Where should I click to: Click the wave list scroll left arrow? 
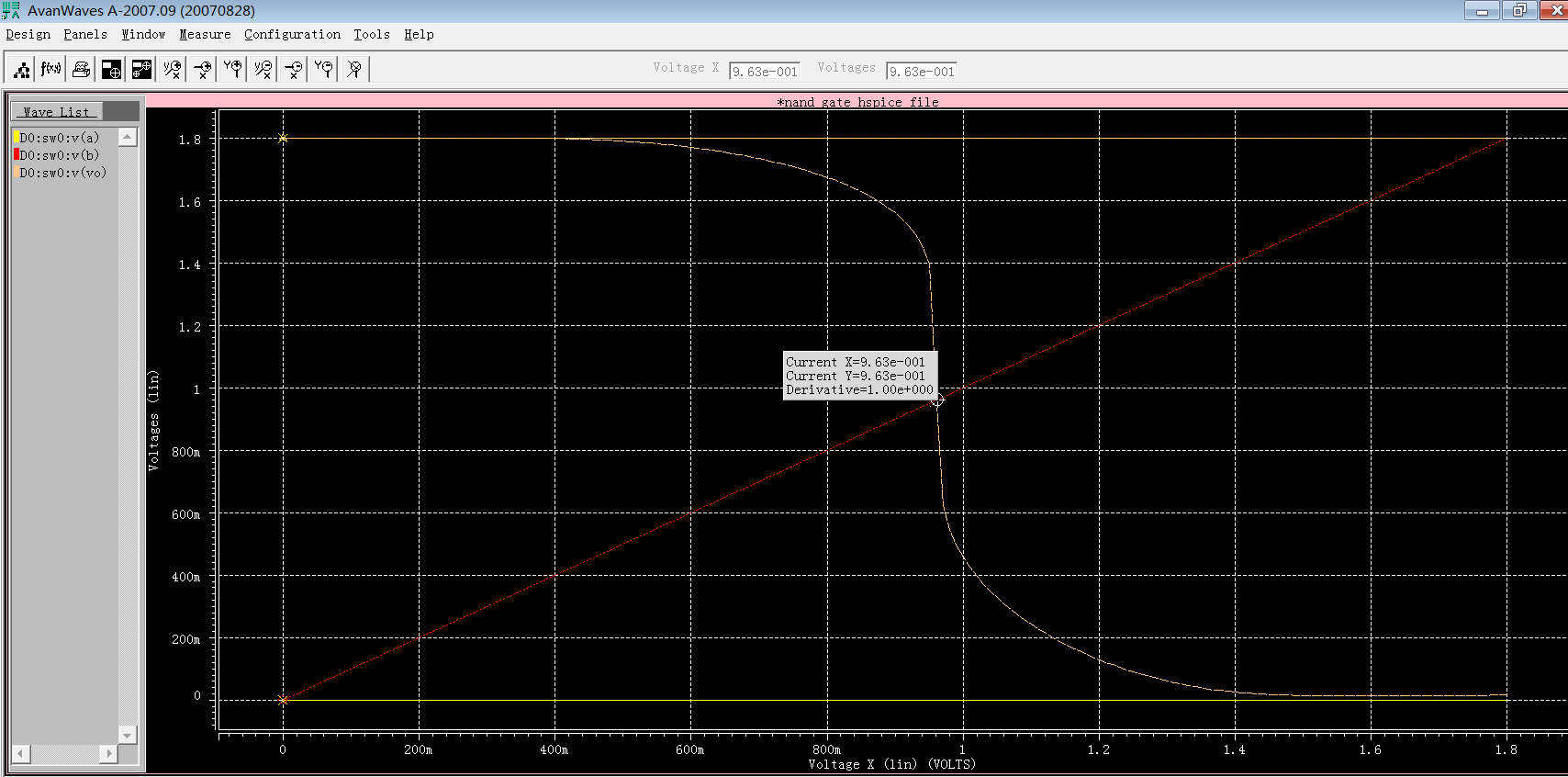21,753
